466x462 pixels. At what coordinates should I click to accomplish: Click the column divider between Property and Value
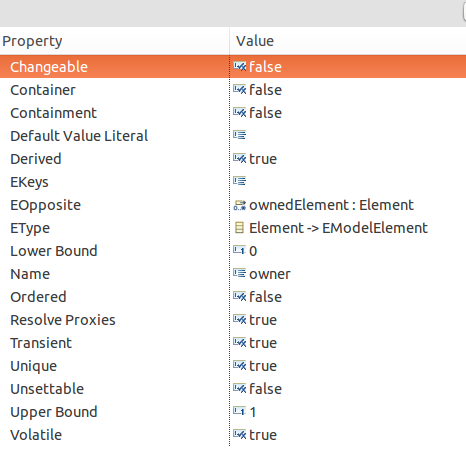[230, 41]
